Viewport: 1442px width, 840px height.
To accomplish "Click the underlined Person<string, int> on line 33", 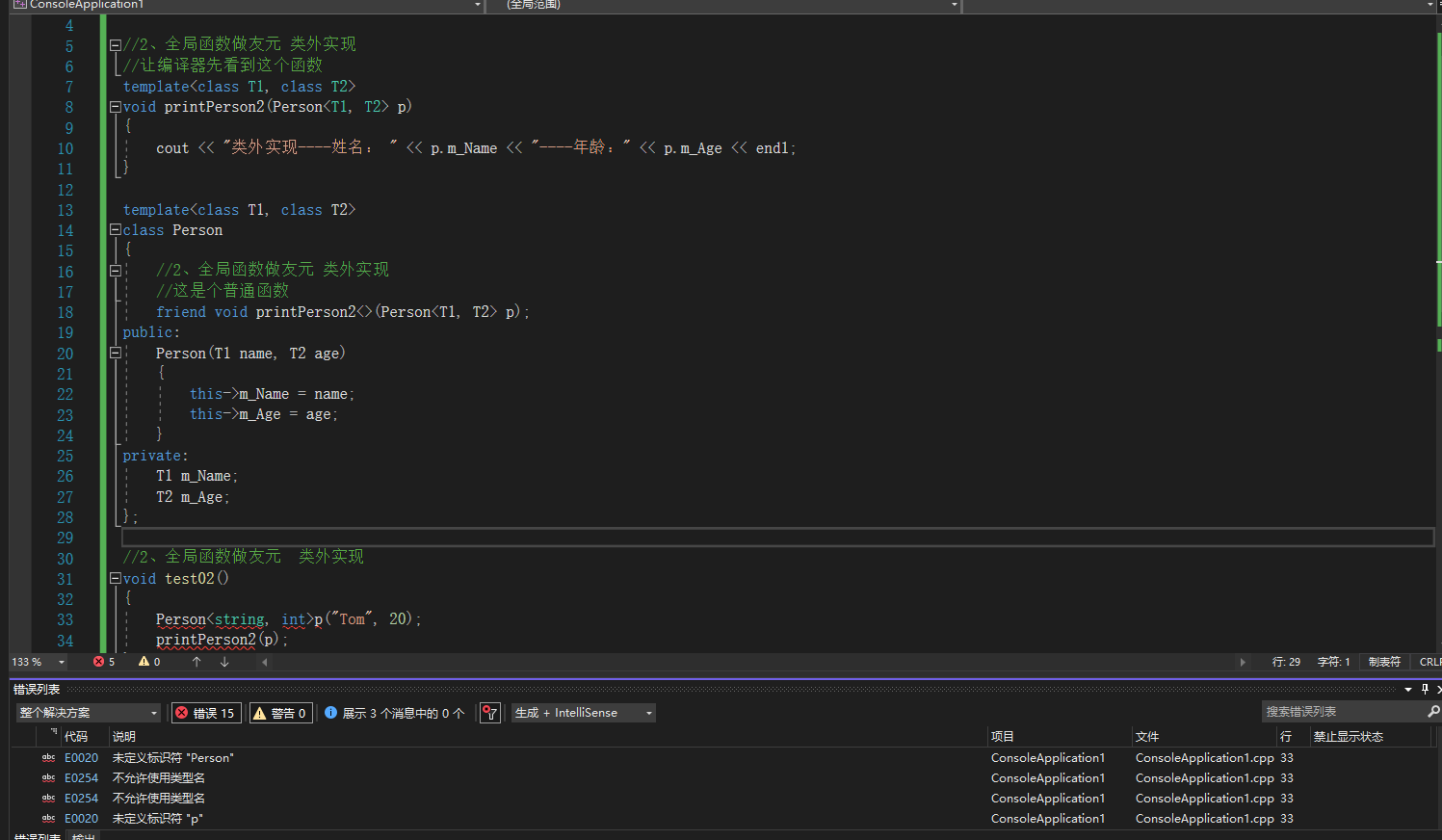I will click(x=235, y=619).
